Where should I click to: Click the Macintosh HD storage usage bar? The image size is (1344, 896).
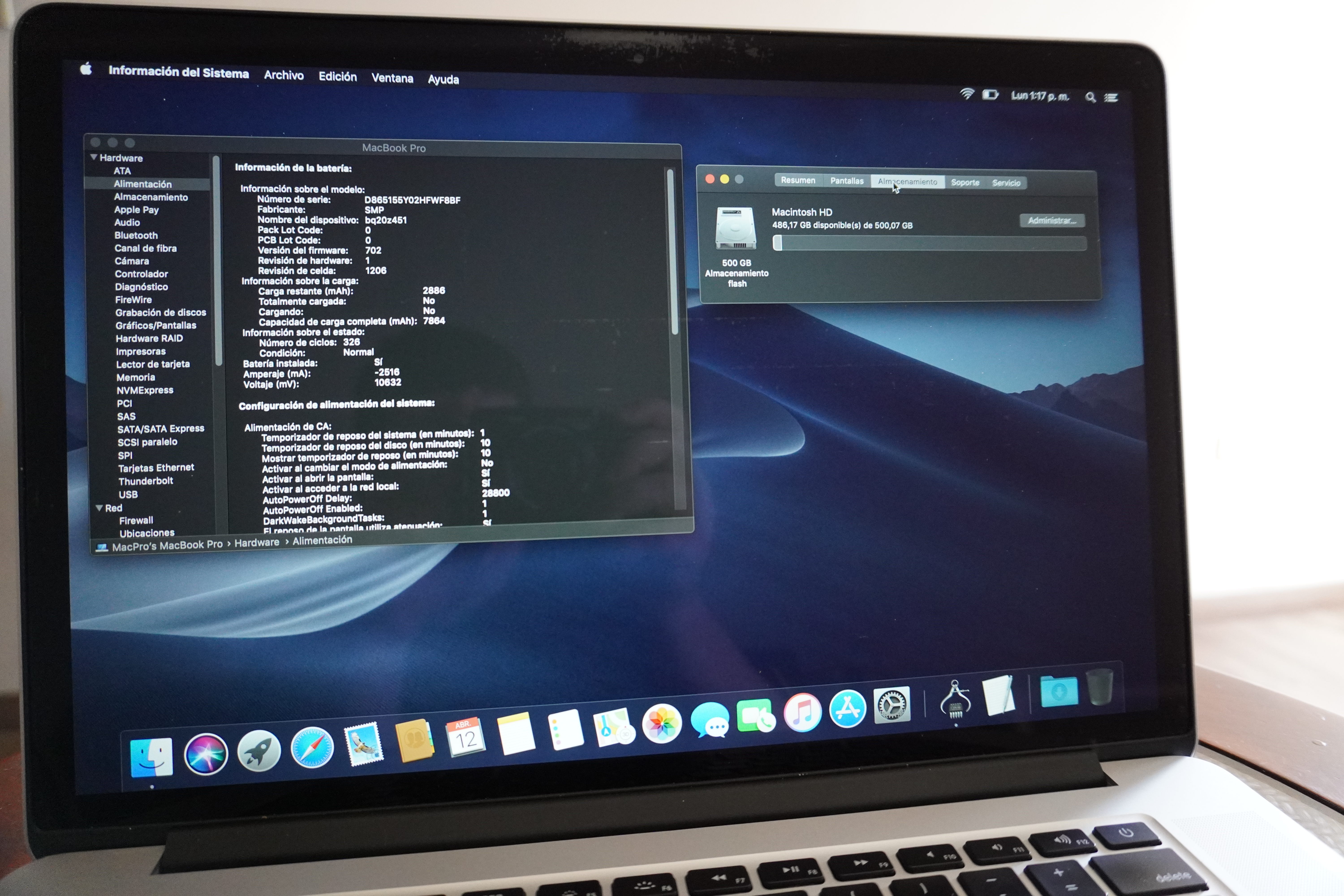(x=930, y=243)
